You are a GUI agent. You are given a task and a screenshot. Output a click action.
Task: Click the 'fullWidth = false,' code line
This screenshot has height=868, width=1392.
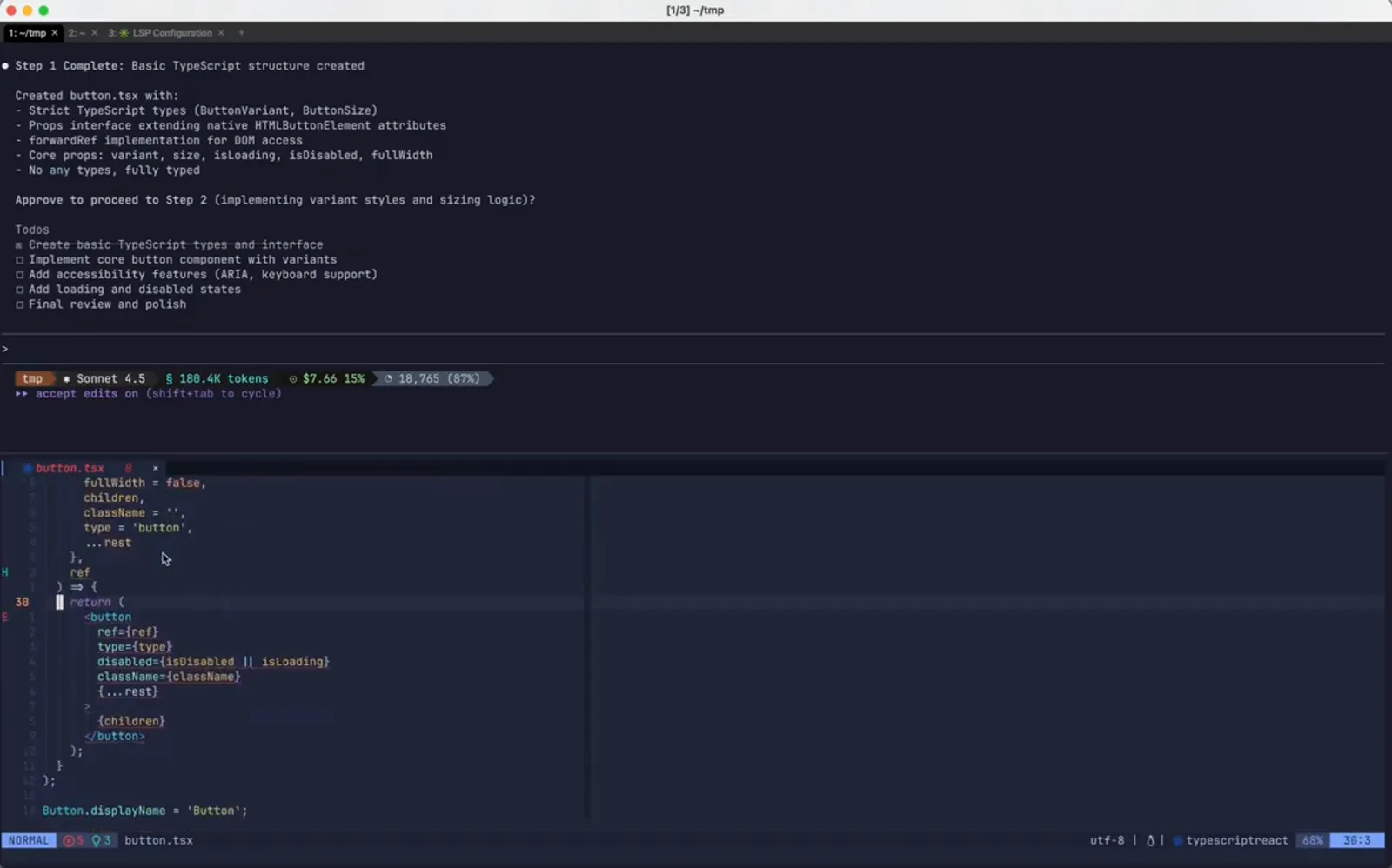(144, 483)
